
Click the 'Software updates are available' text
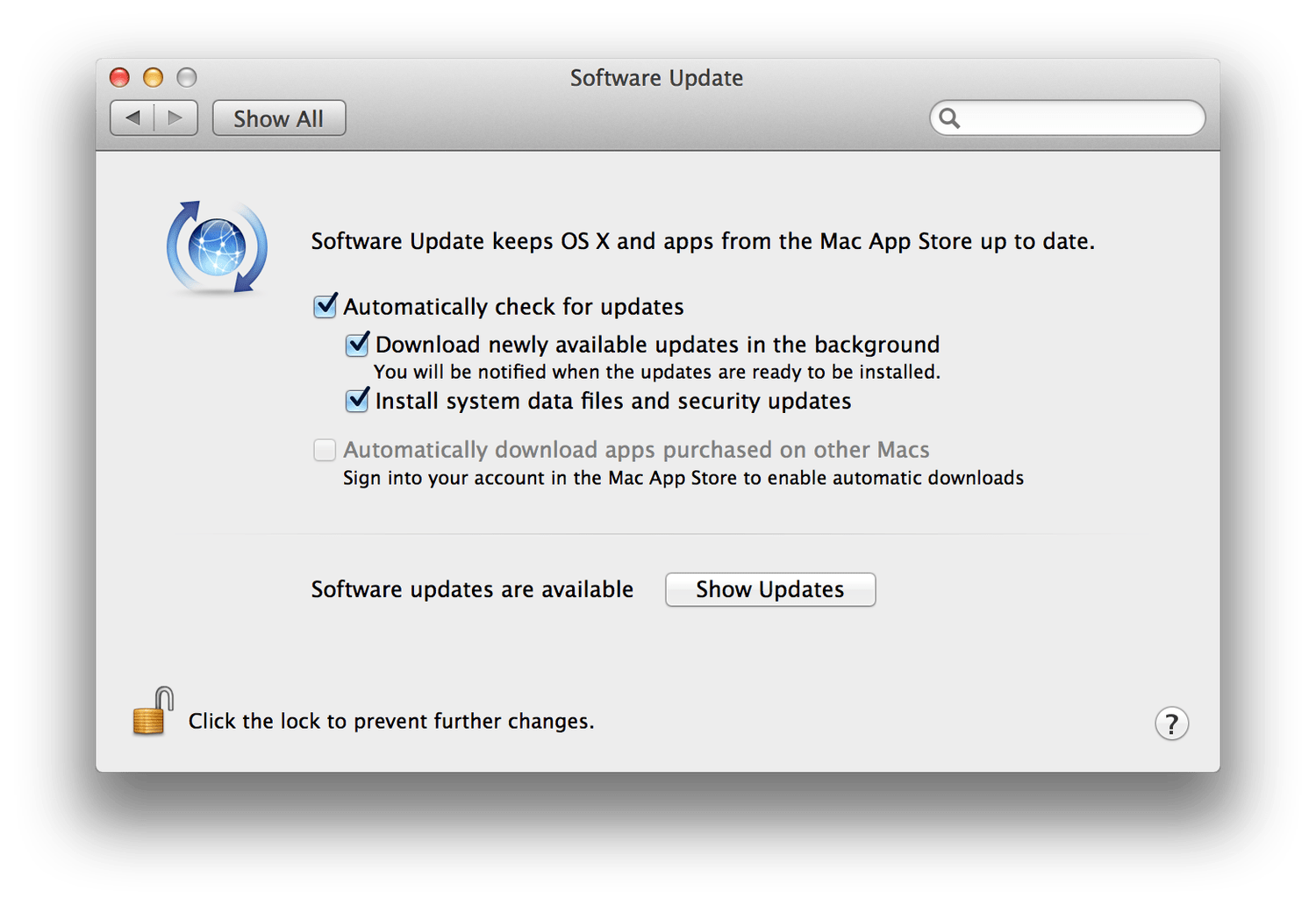(x=472, y=589)
